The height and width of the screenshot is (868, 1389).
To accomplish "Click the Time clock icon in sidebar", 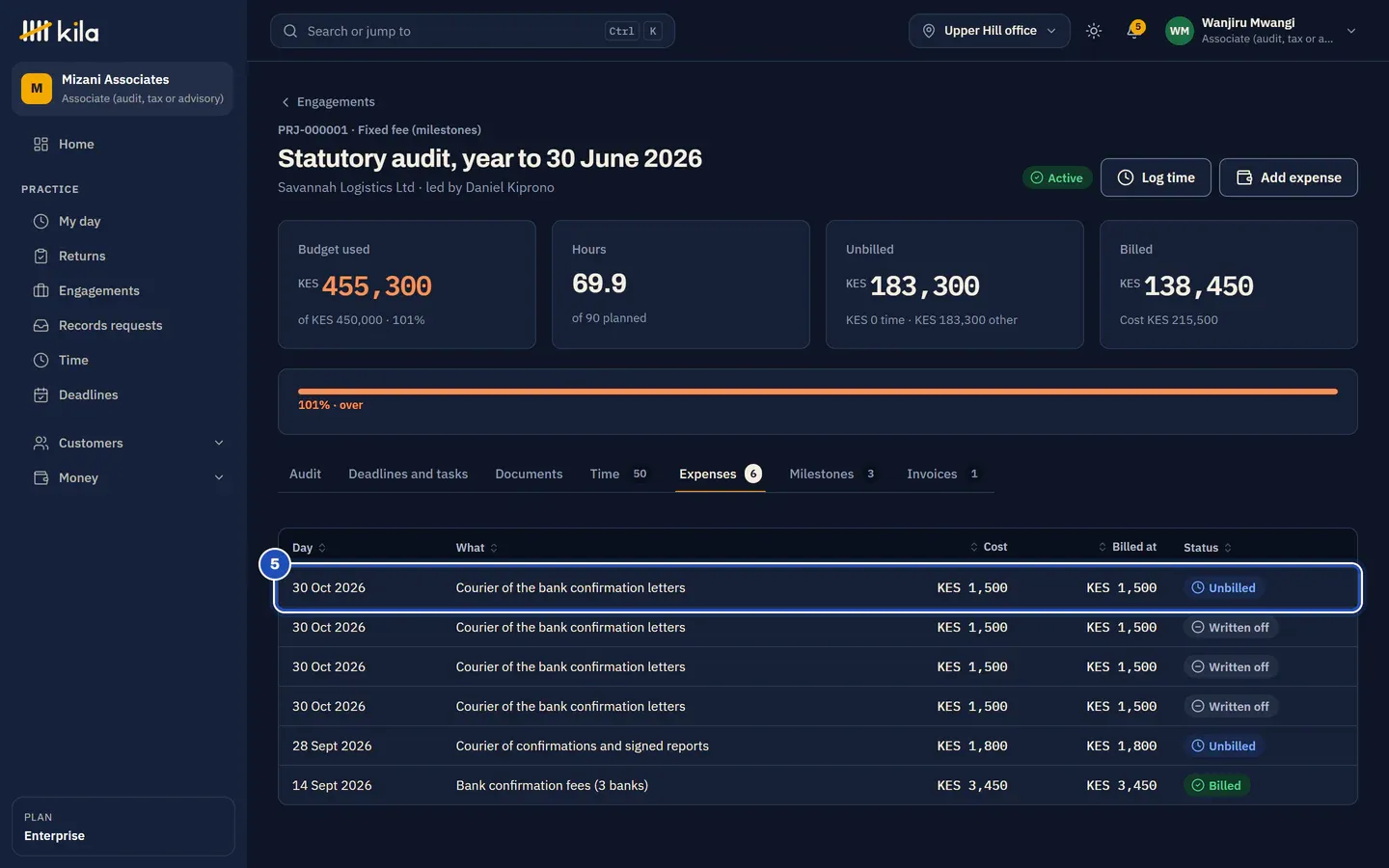I will [x=41, y=360].
